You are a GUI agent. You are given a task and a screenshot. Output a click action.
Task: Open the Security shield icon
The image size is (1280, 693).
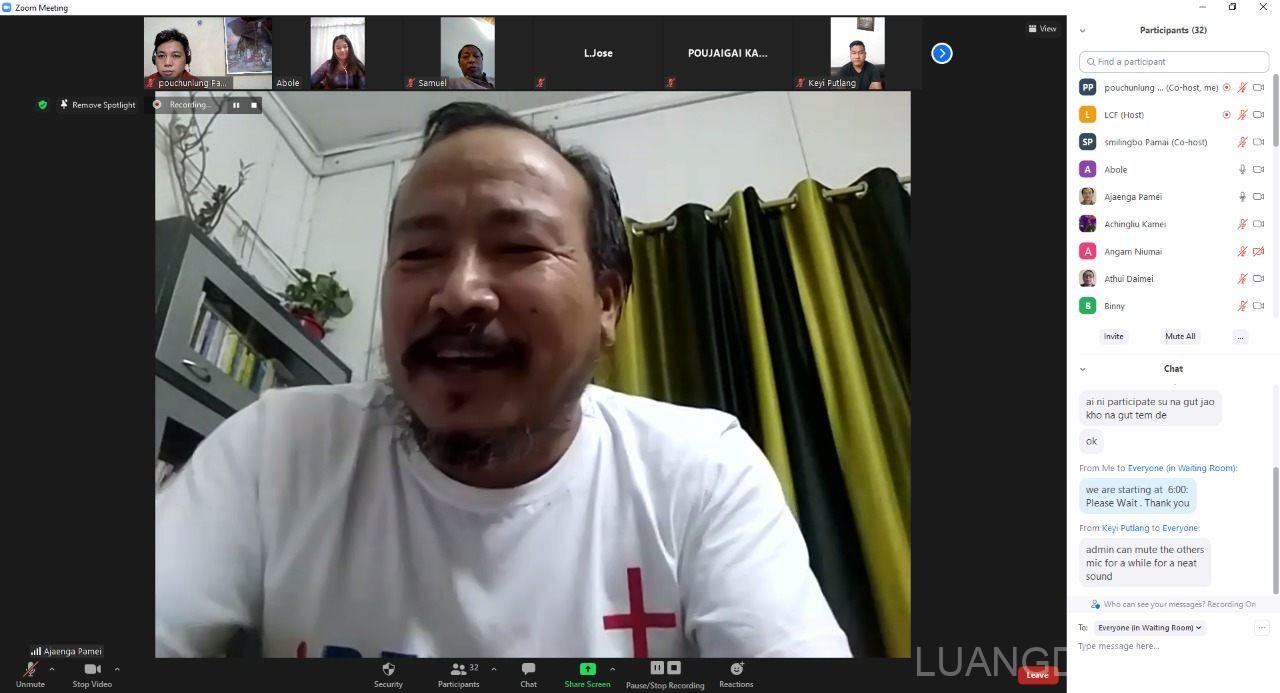(388, 670)
